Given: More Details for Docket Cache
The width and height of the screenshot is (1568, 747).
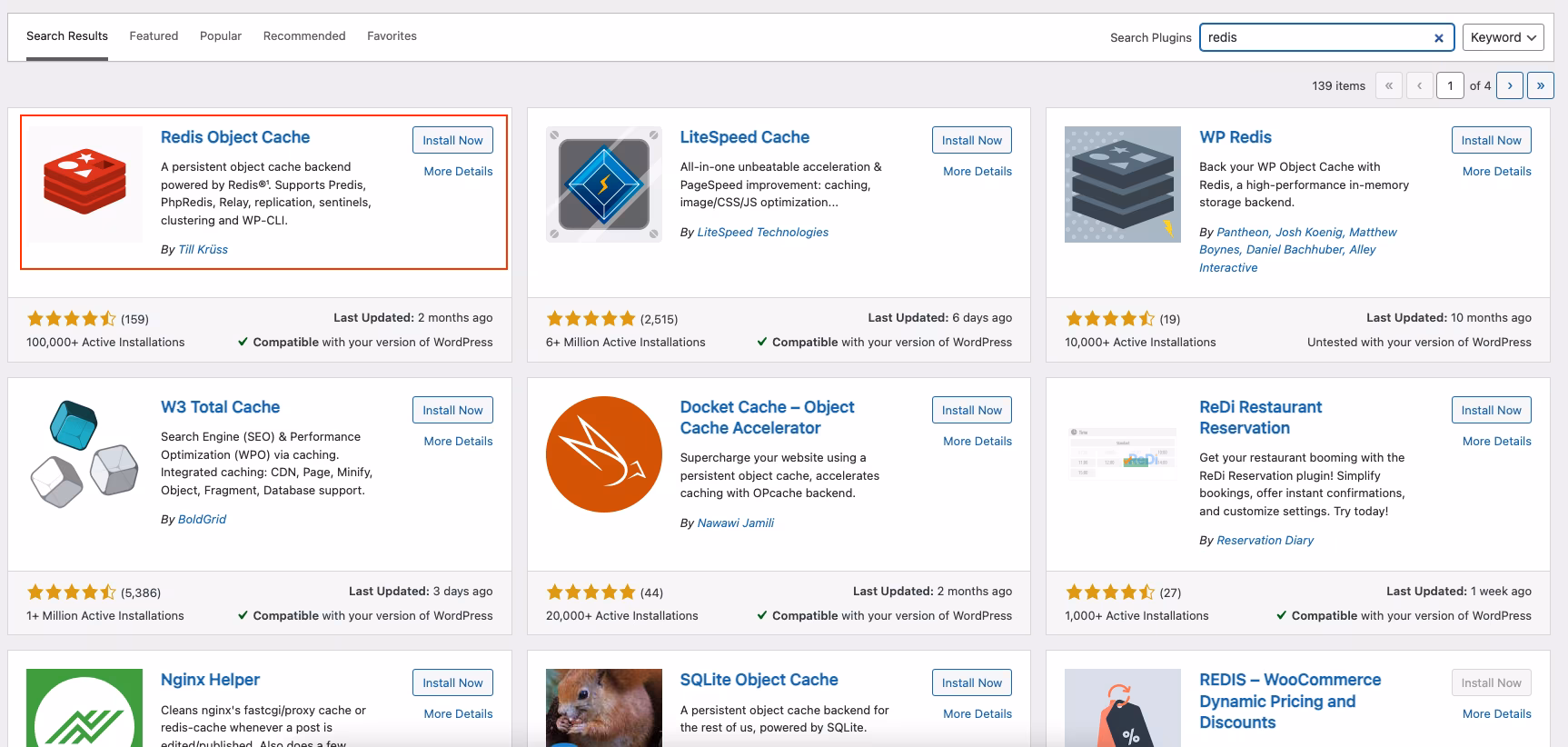Looking at the screenshot, I should tap(978, 441).
